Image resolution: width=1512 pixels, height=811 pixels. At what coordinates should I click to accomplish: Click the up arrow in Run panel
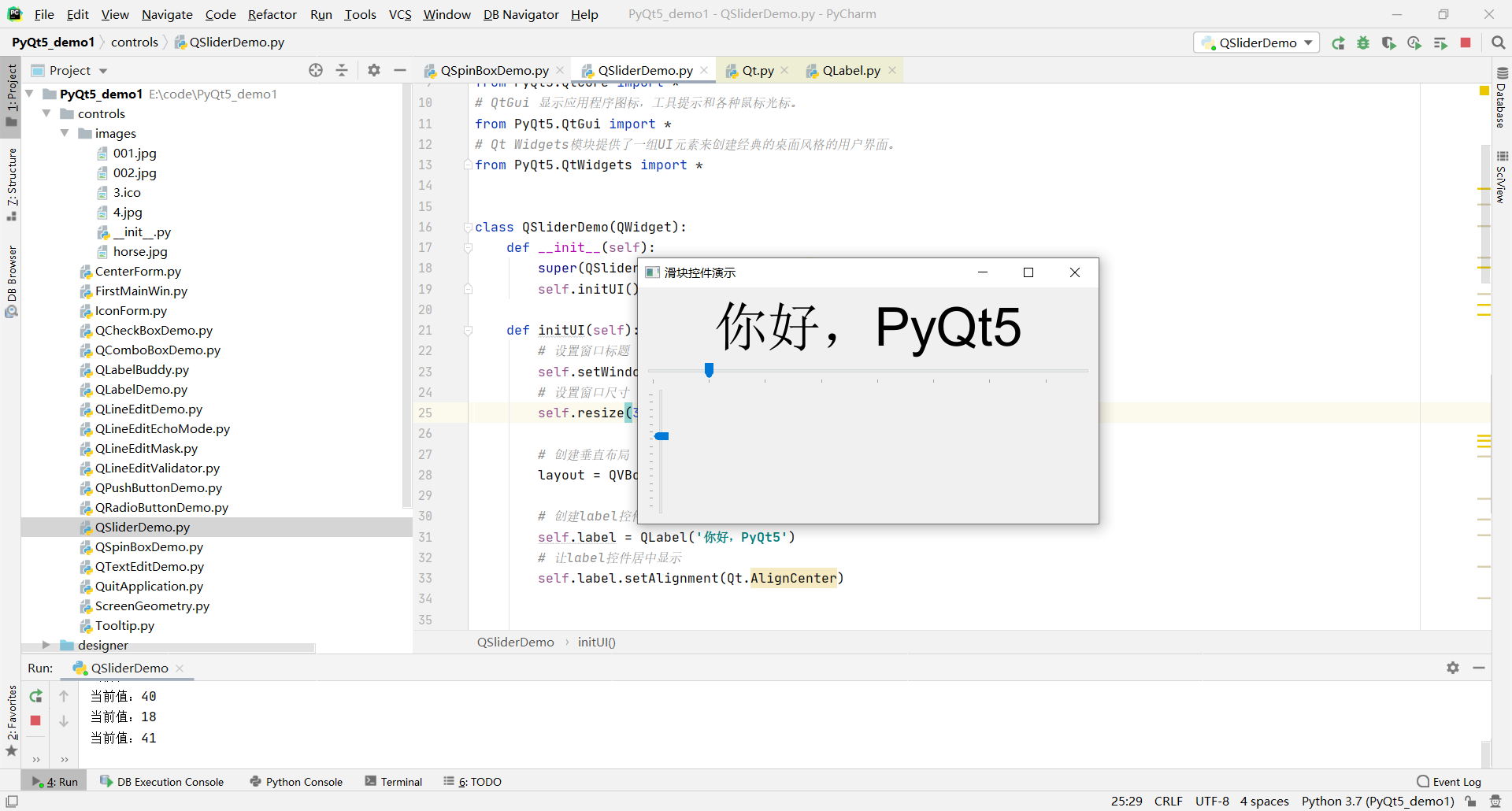[64, 696]
